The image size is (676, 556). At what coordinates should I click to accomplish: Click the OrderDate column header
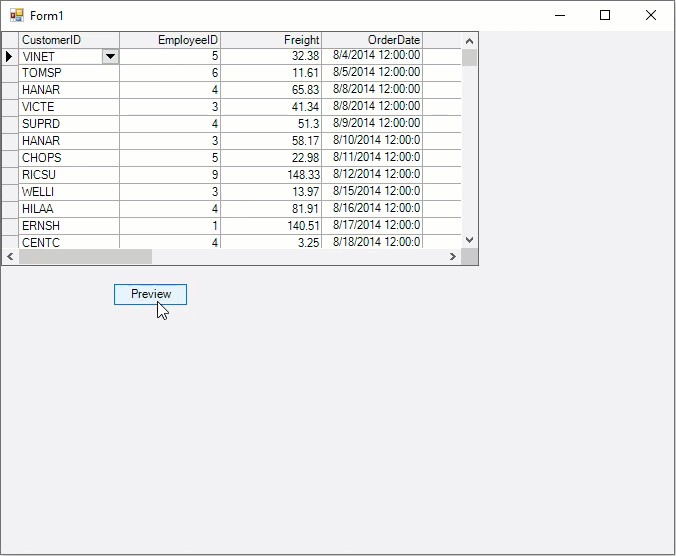(372, 40)
